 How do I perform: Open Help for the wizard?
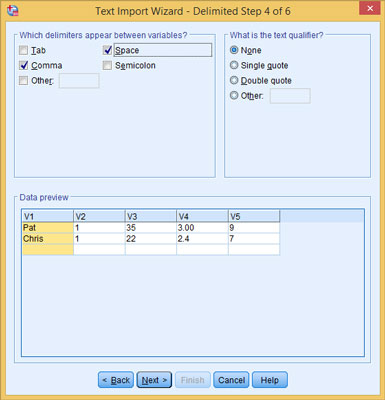[x=270, y=380]
